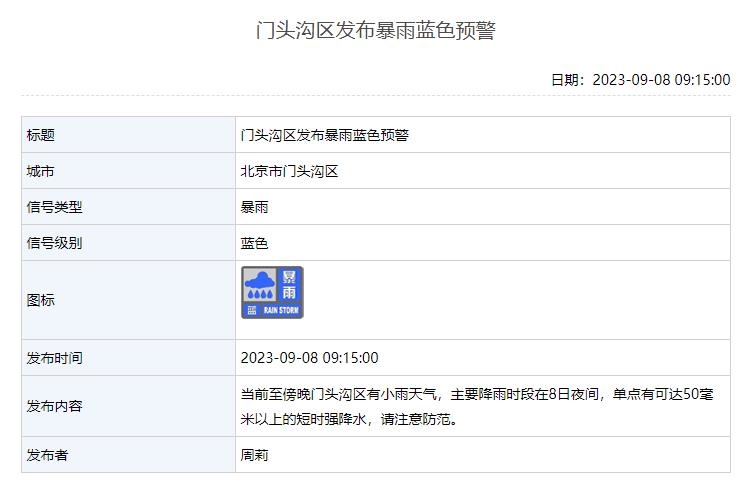Click the city value 北京市门头沟区
756x494 pixels.
289,171
